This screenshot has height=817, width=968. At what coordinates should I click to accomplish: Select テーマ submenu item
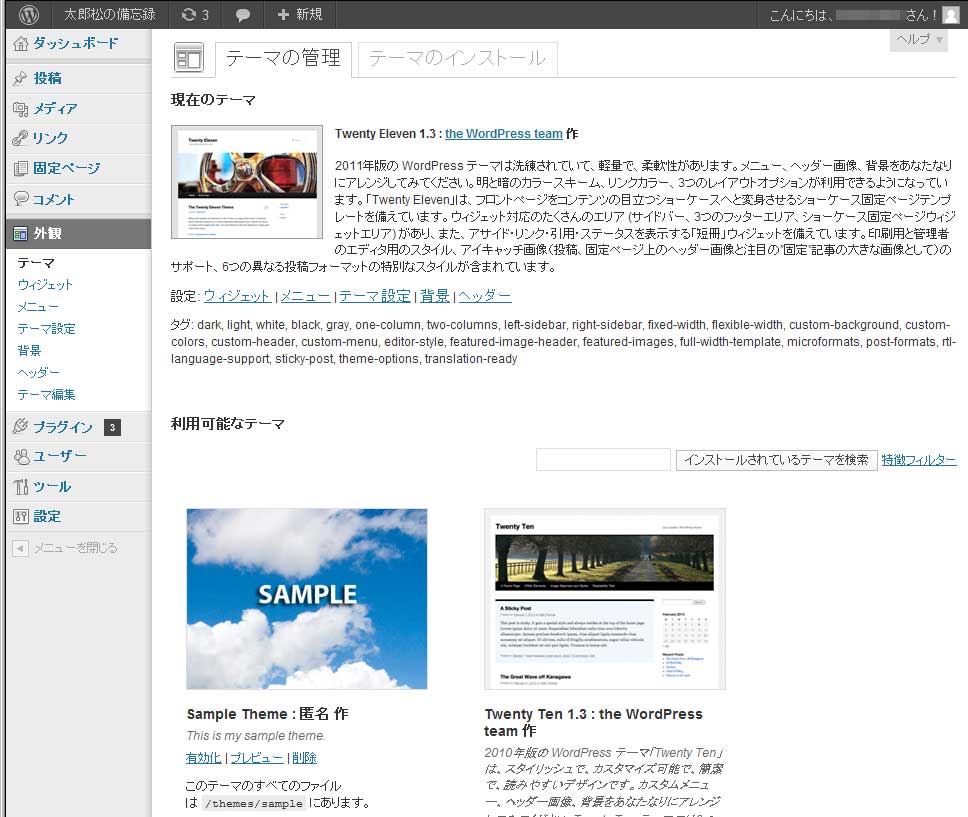36,263
